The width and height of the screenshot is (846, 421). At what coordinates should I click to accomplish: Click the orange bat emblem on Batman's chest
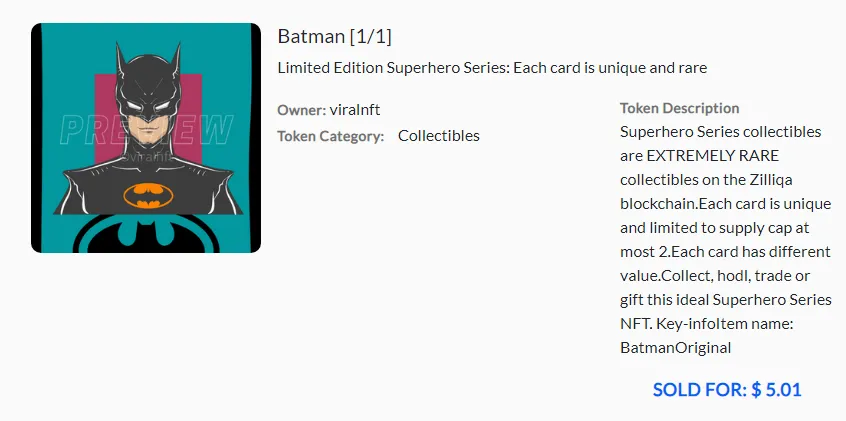click(148, 196)
